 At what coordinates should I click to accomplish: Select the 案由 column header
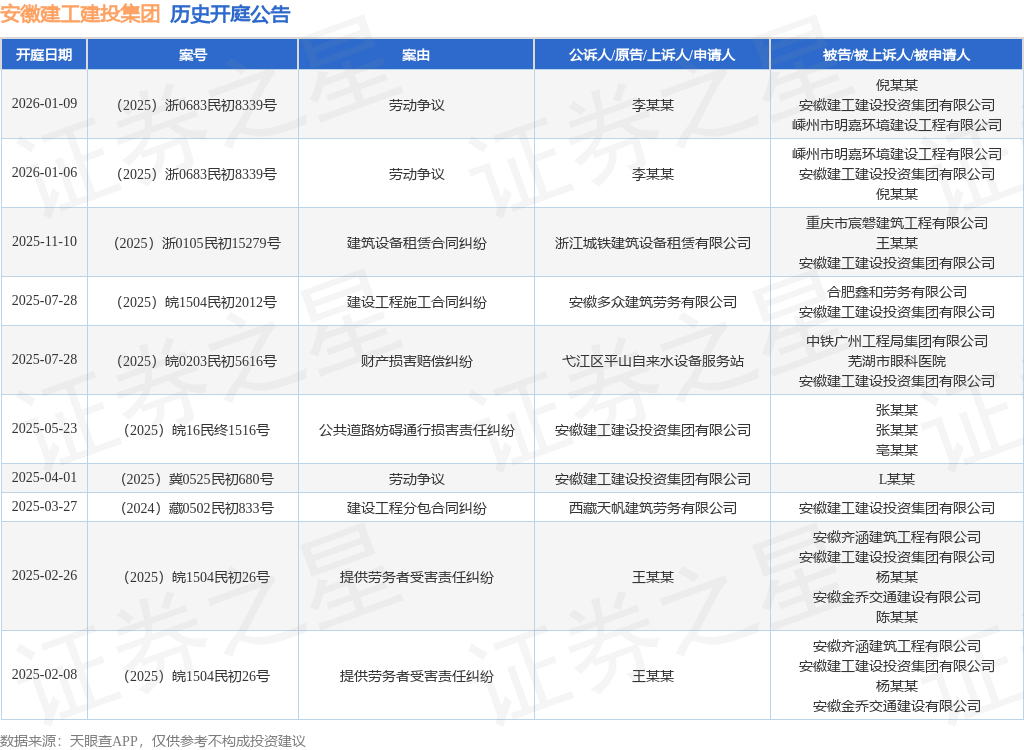coord(416,55)
